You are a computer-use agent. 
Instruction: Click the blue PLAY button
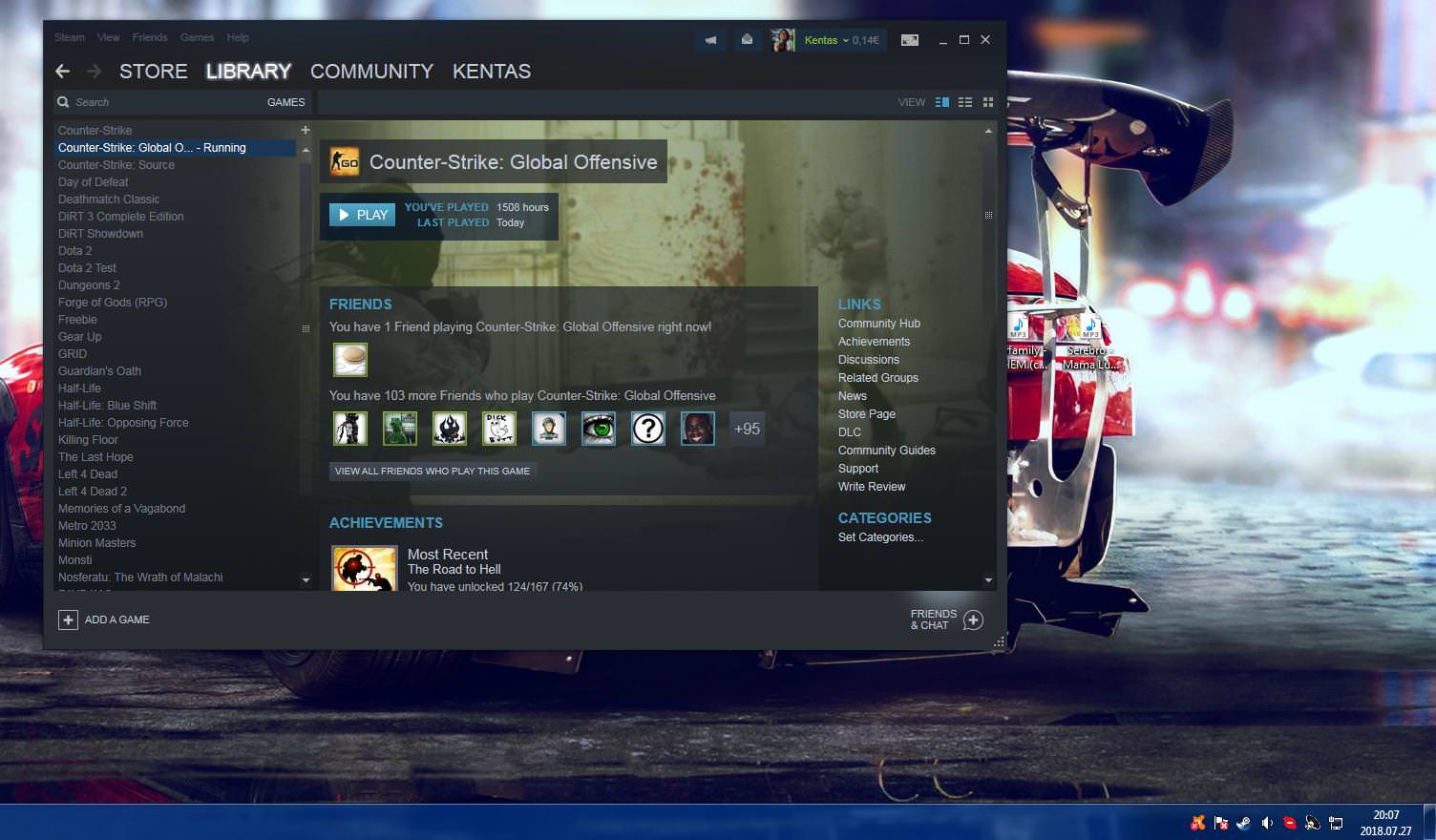tap(362, 215)
